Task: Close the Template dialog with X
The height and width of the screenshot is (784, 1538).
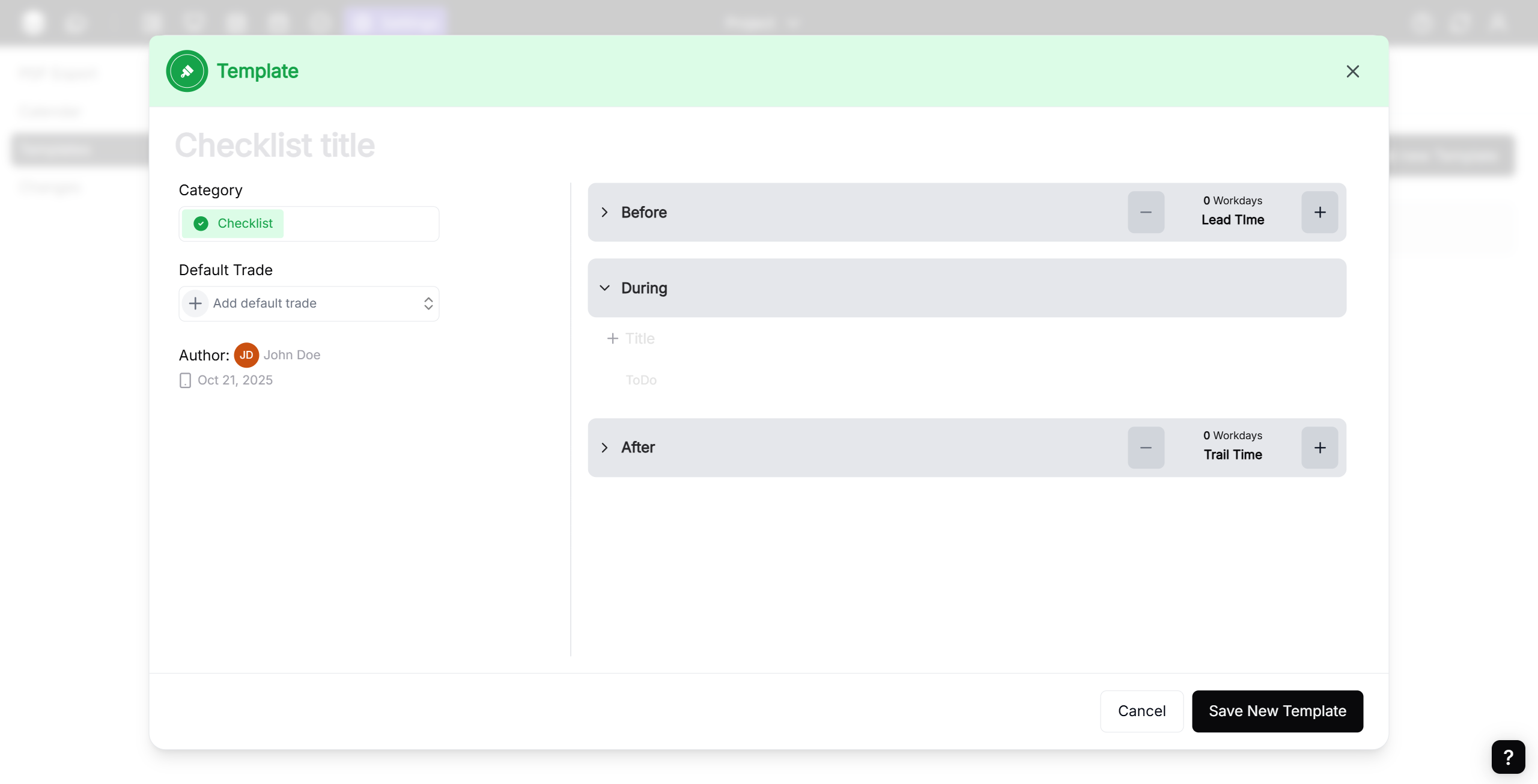Action: [x=1352, y=71]
